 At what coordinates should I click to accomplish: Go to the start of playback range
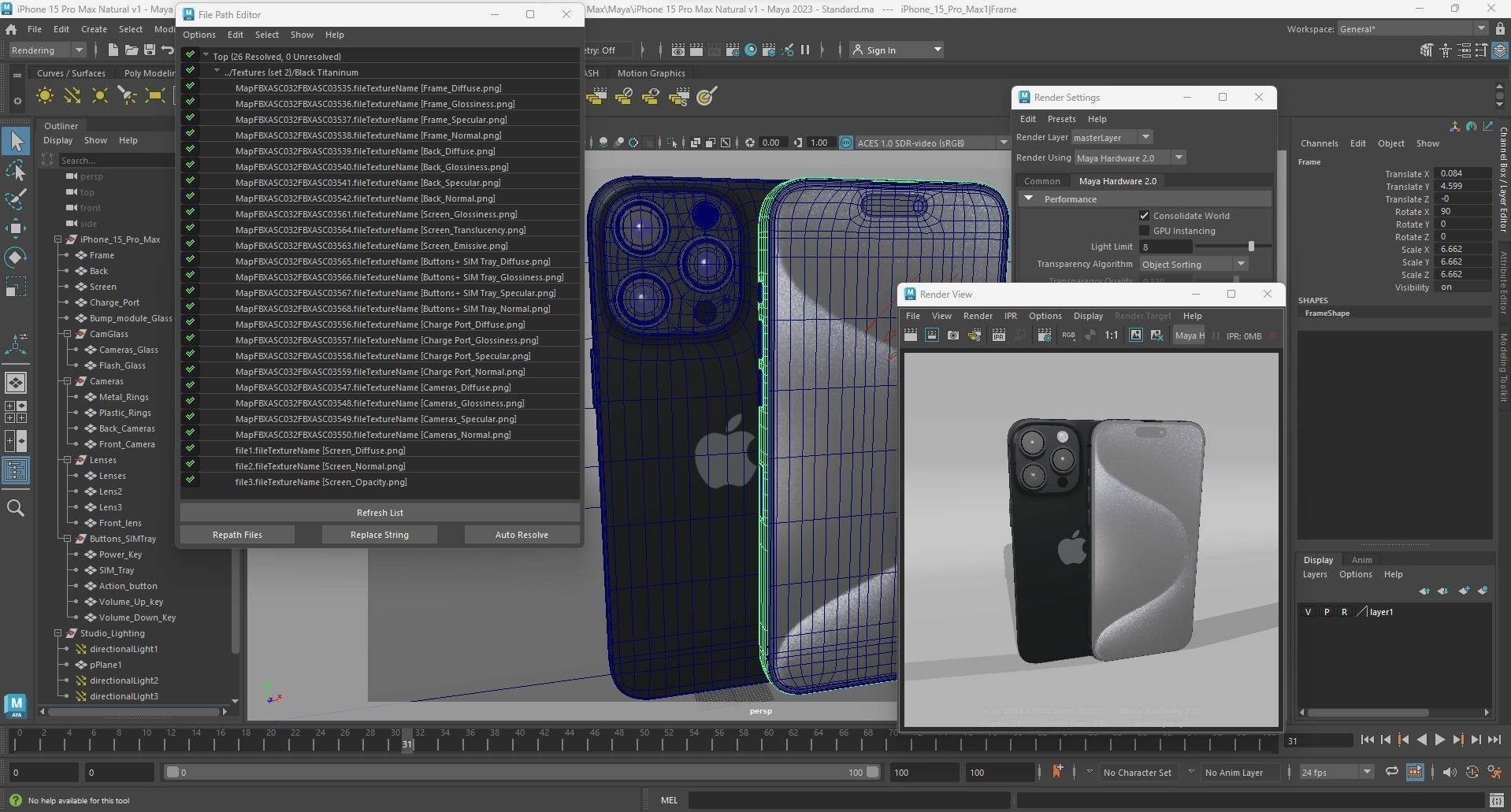click(1368, 740)
